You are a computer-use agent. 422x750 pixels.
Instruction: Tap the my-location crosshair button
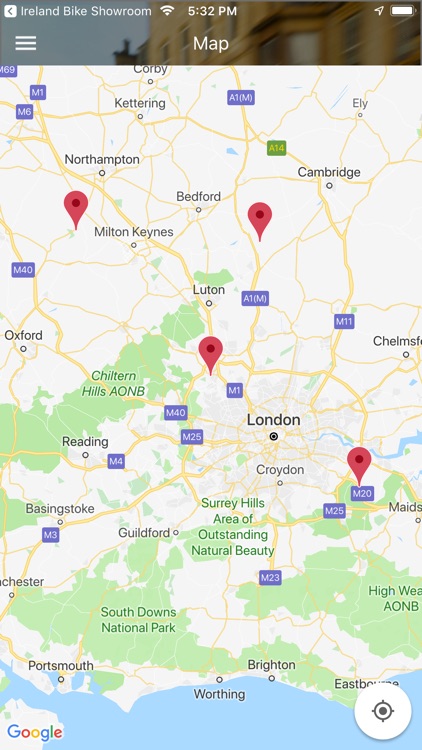coord(383,711)
